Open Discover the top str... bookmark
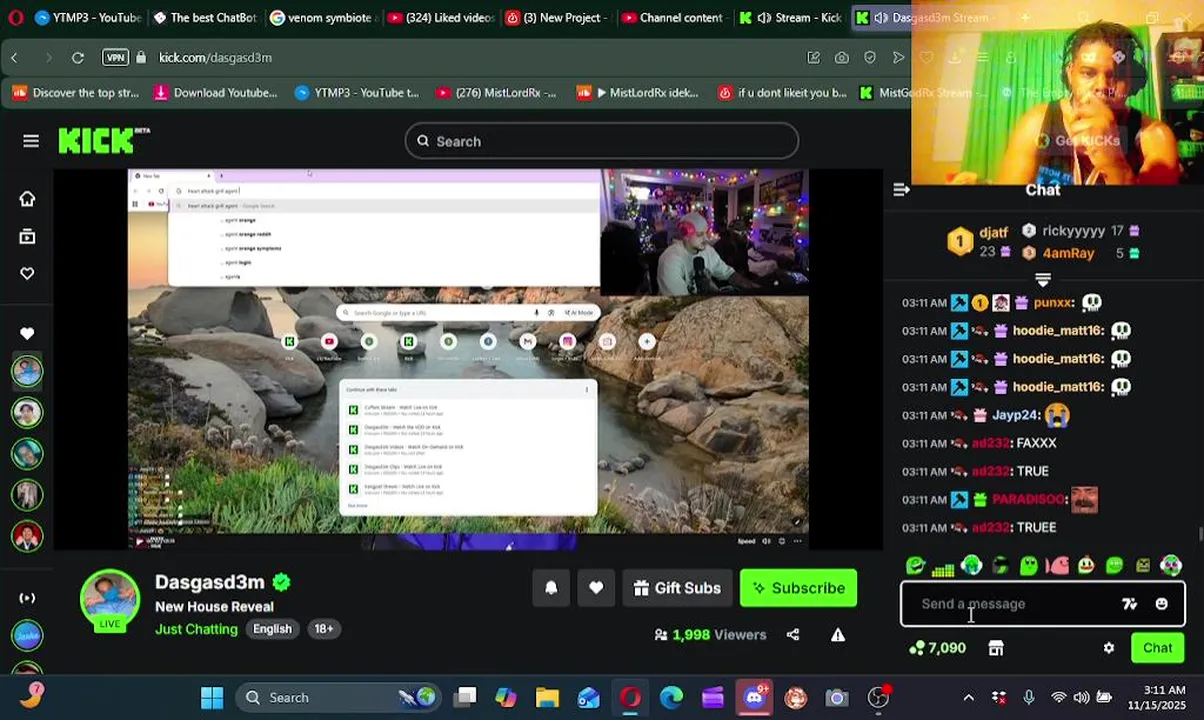The width and height of the screenshot is (1204, 720). pos(76,93)
